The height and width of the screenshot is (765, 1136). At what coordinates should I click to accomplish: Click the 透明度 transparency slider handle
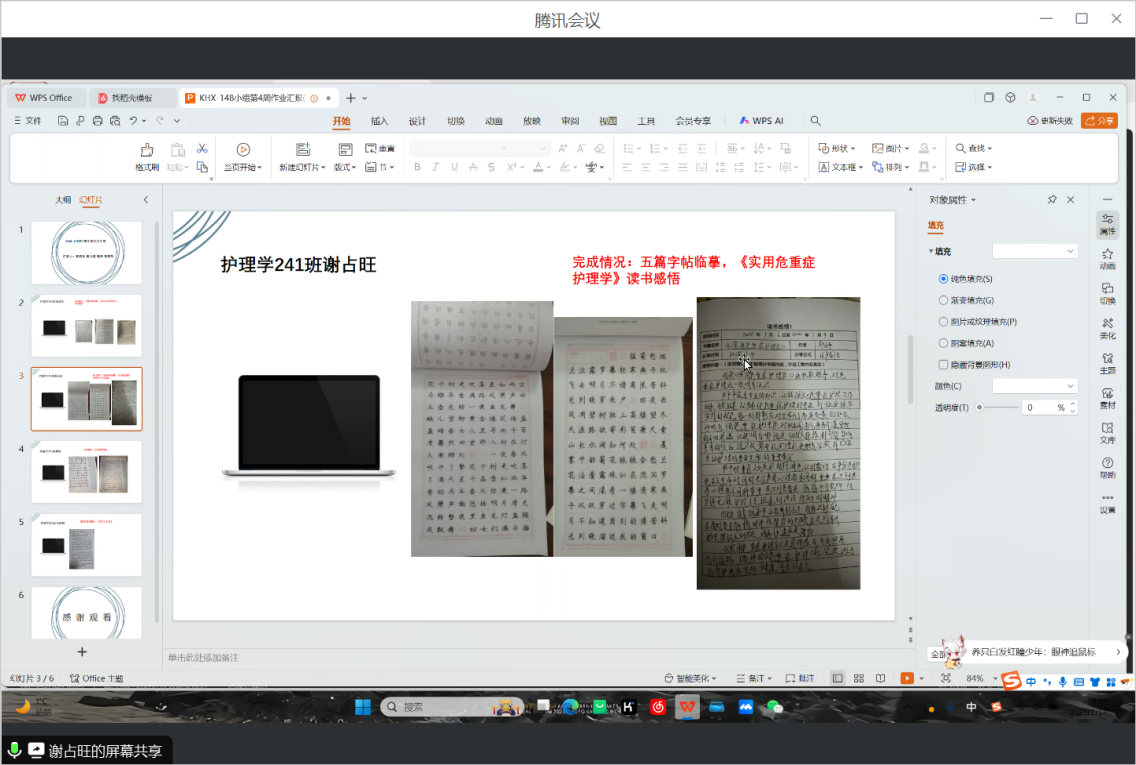click(x=980, y=407)
